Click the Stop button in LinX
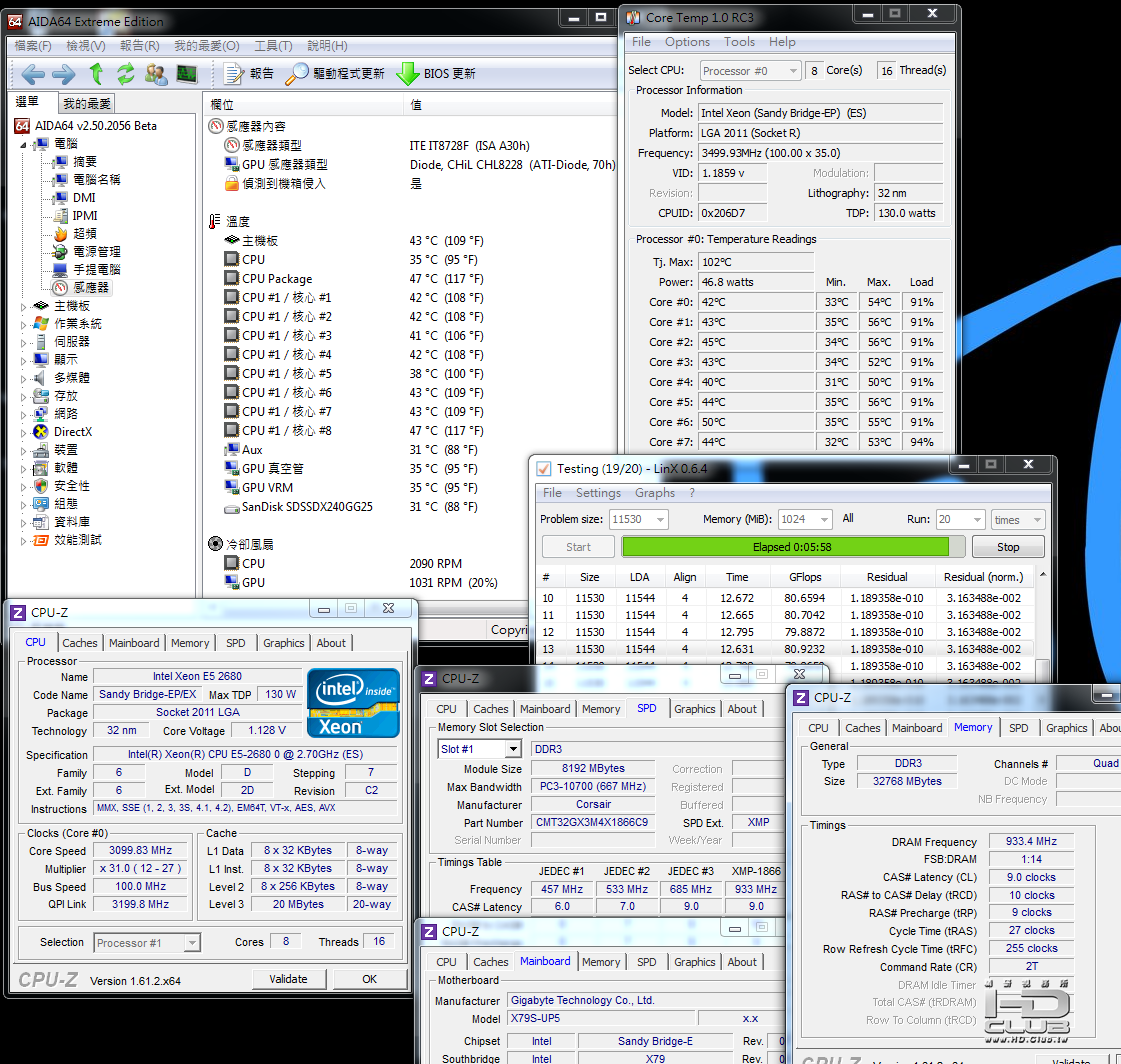The width and height of the screenshot is (1121, 1064). (x=1008, y=546)
